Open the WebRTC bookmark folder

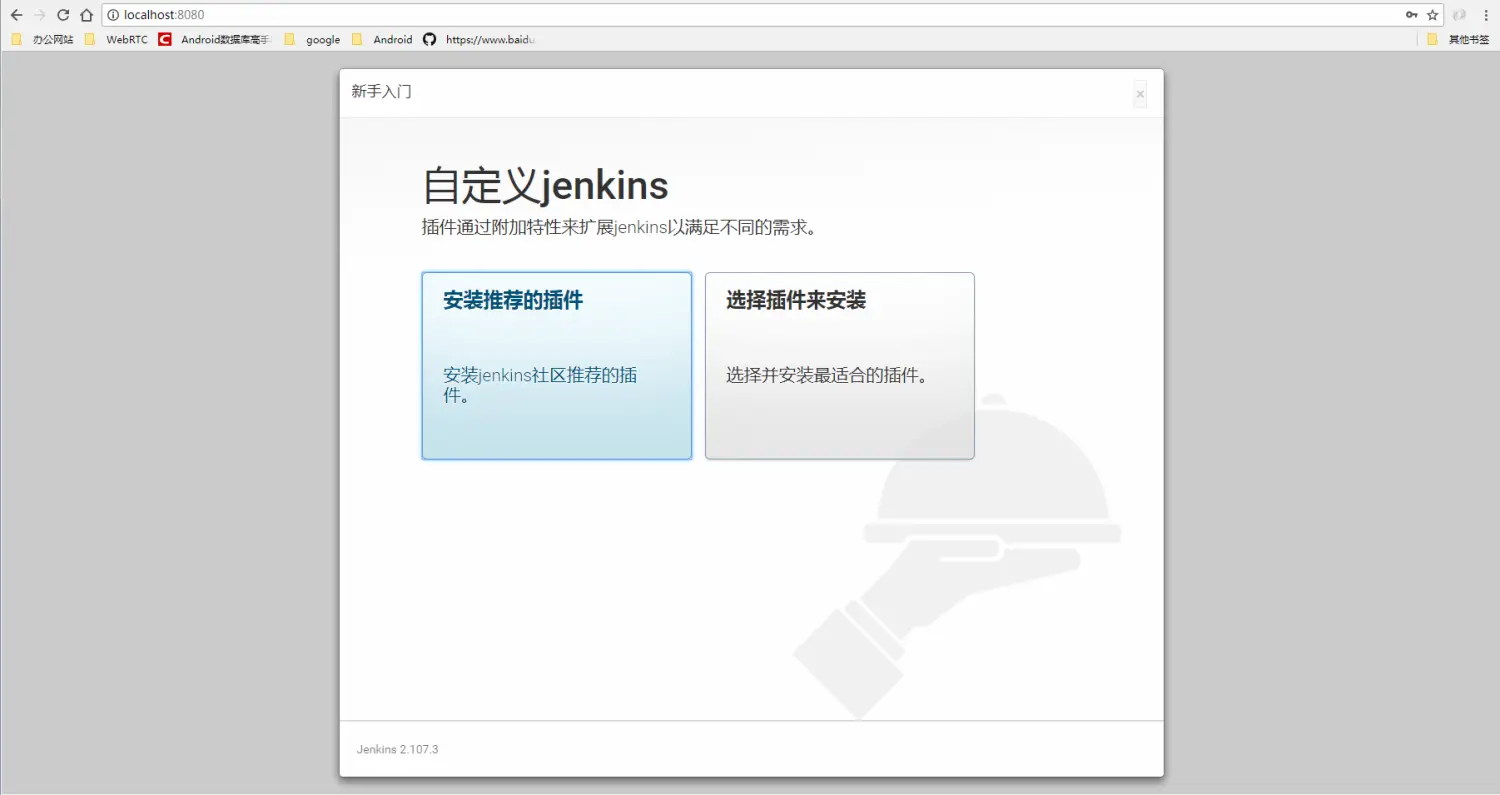pos(116,40)
